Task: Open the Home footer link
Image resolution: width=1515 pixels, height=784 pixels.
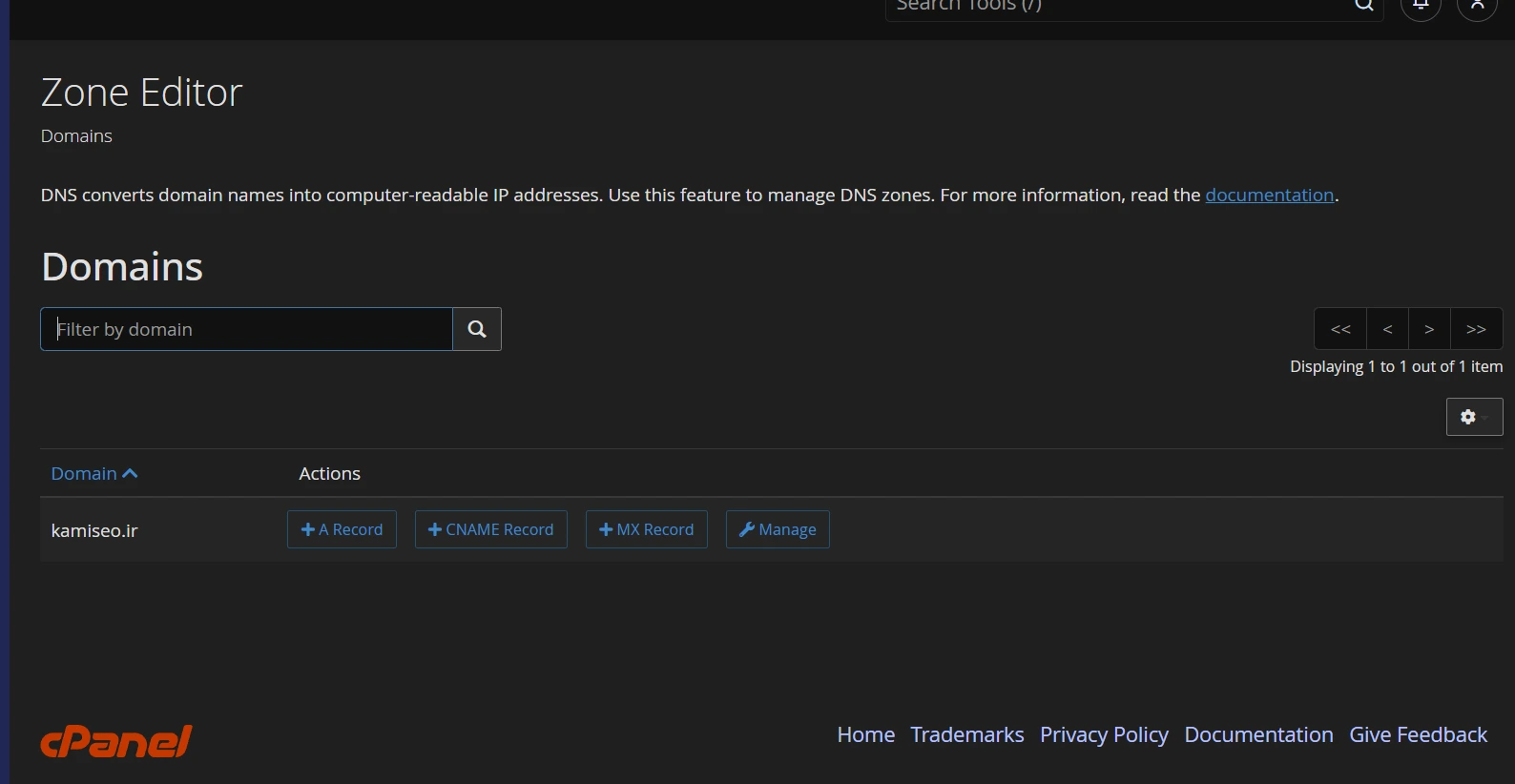Action: [x=865, y=734]
